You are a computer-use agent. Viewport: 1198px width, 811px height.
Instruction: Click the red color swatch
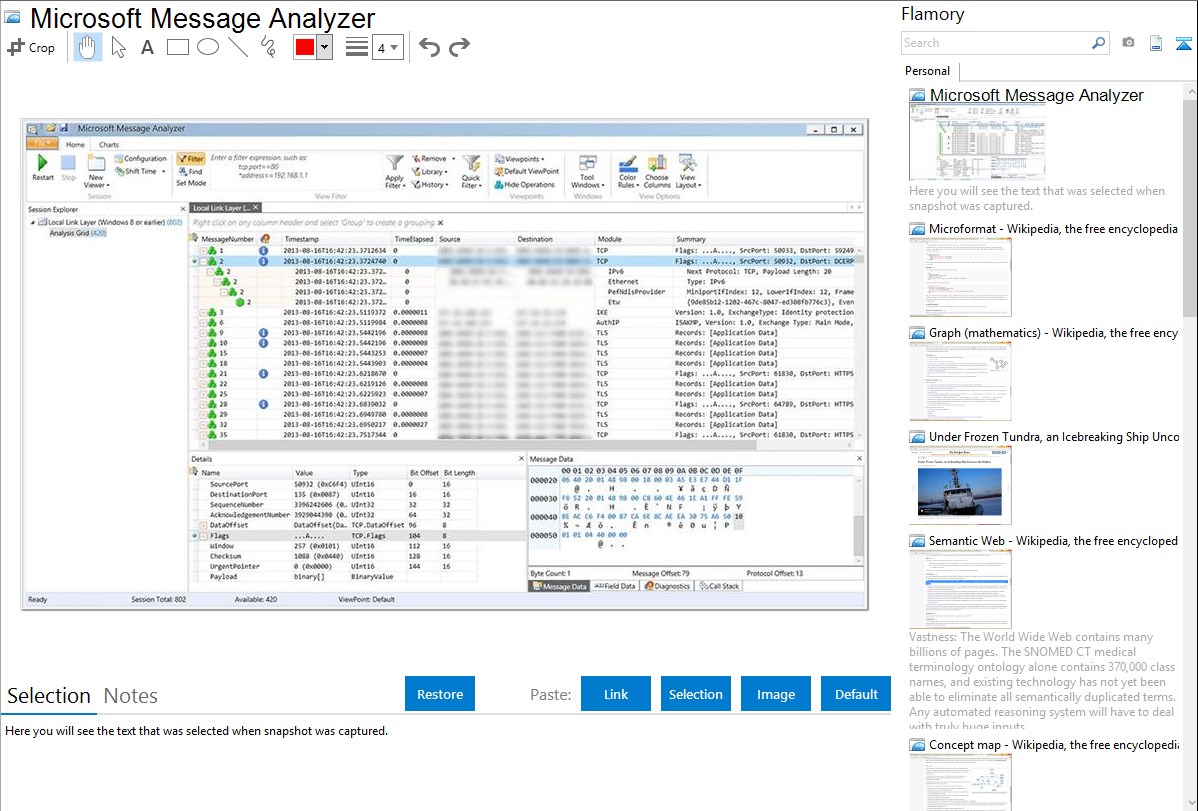[305, 47]
